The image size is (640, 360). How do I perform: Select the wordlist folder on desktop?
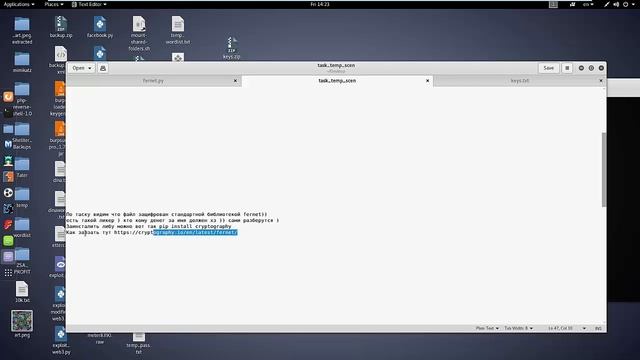pos(22,228)
